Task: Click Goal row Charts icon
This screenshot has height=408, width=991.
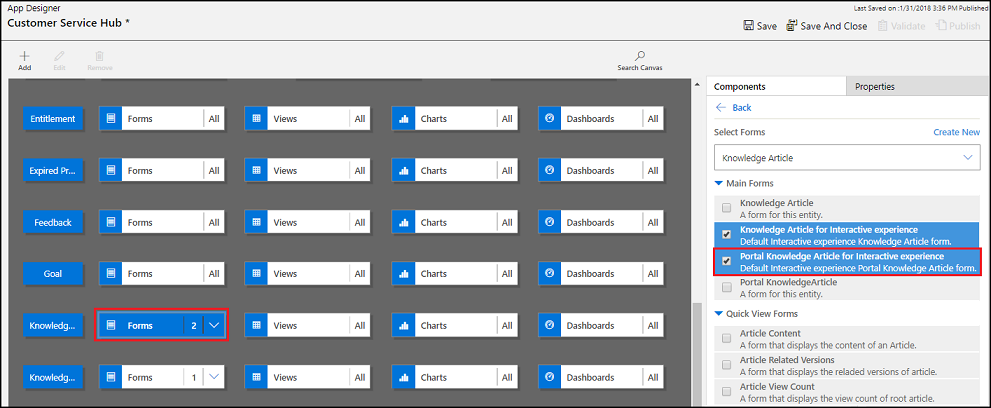Action: point(403,274)
